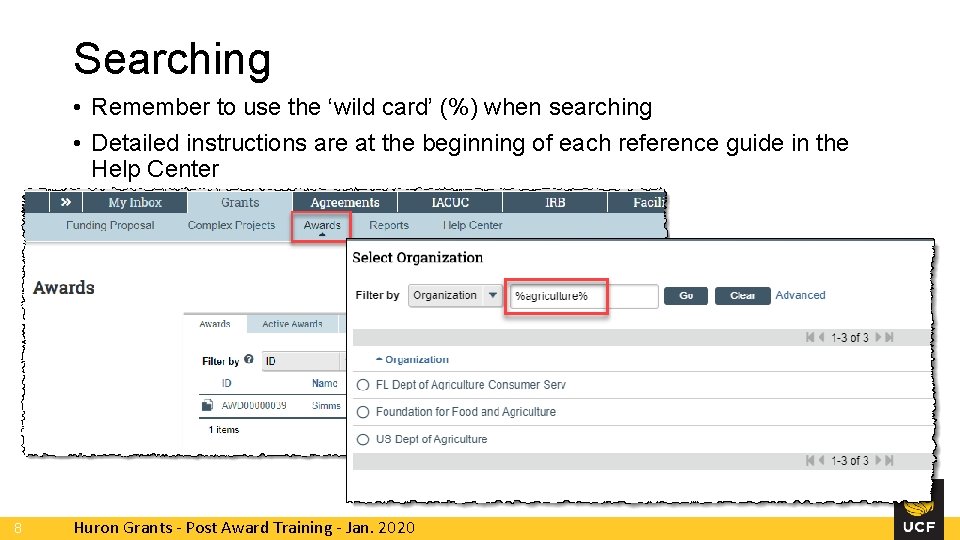This screenshot has height=540, width=960.
Task: Go to first page in bottom pager
Action: point(810,460)
